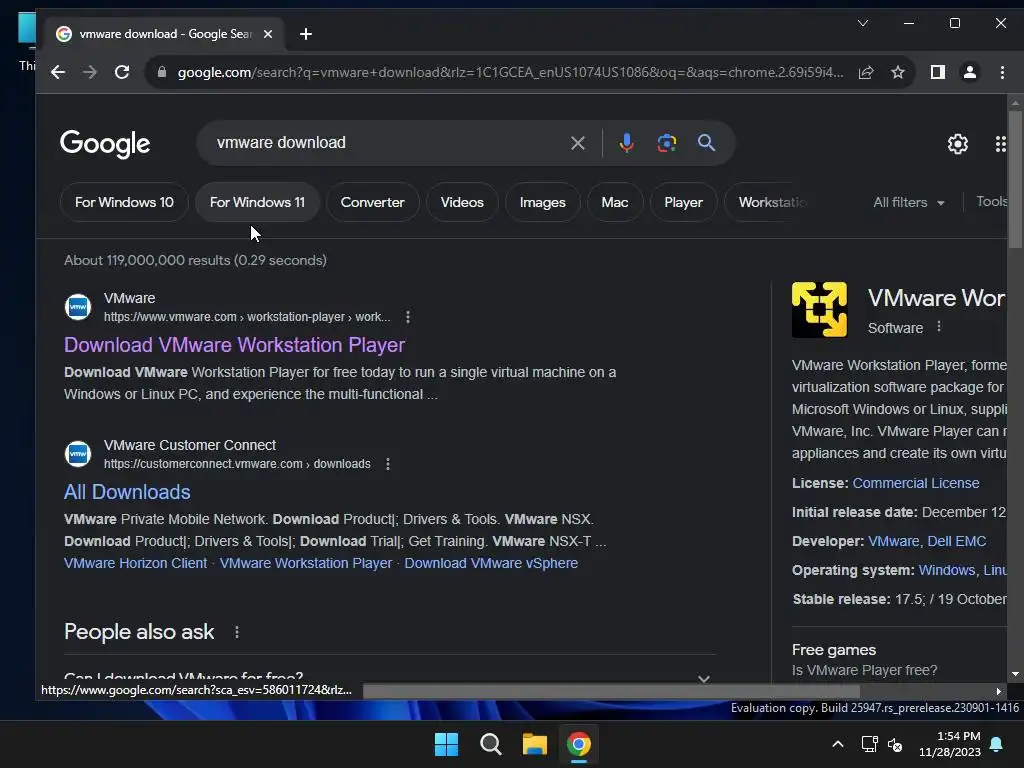Open Google apps grid
This screenshot has width=1024, height=768.
tap(1000, 144)
